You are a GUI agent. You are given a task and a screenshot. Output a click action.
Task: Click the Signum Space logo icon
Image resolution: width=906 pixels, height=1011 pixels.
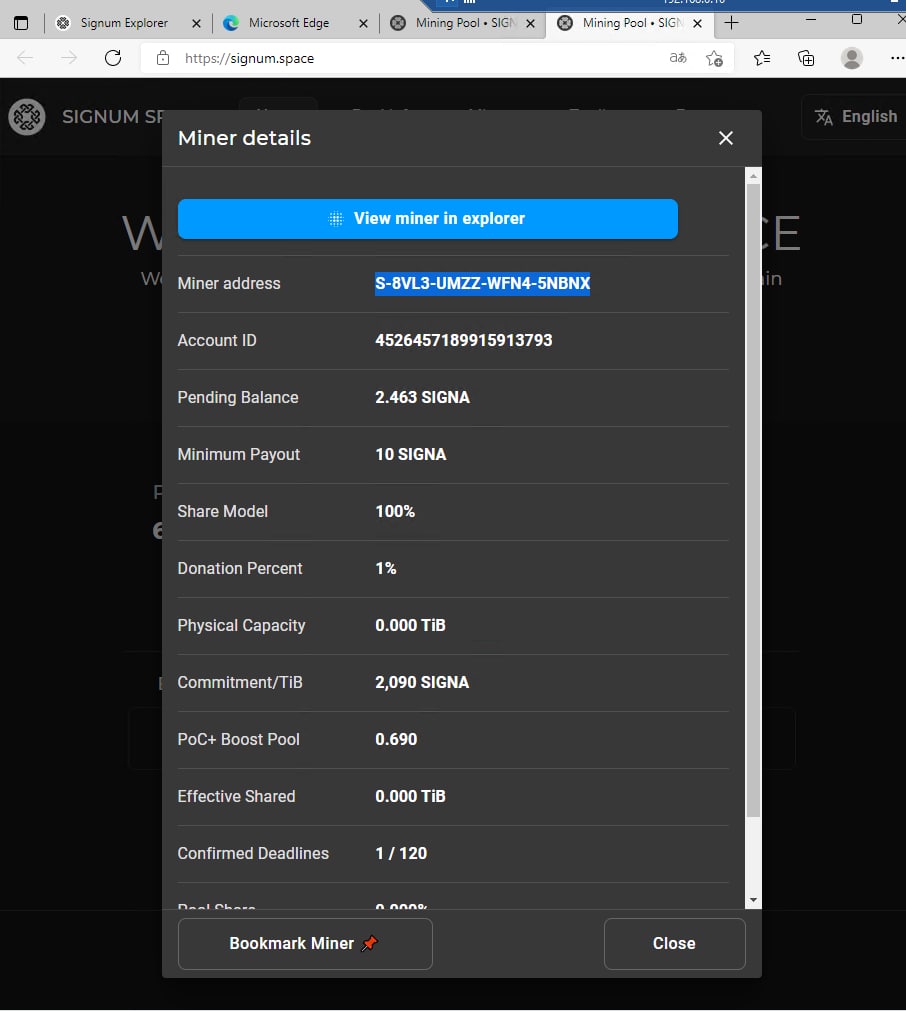coord(27,117)
